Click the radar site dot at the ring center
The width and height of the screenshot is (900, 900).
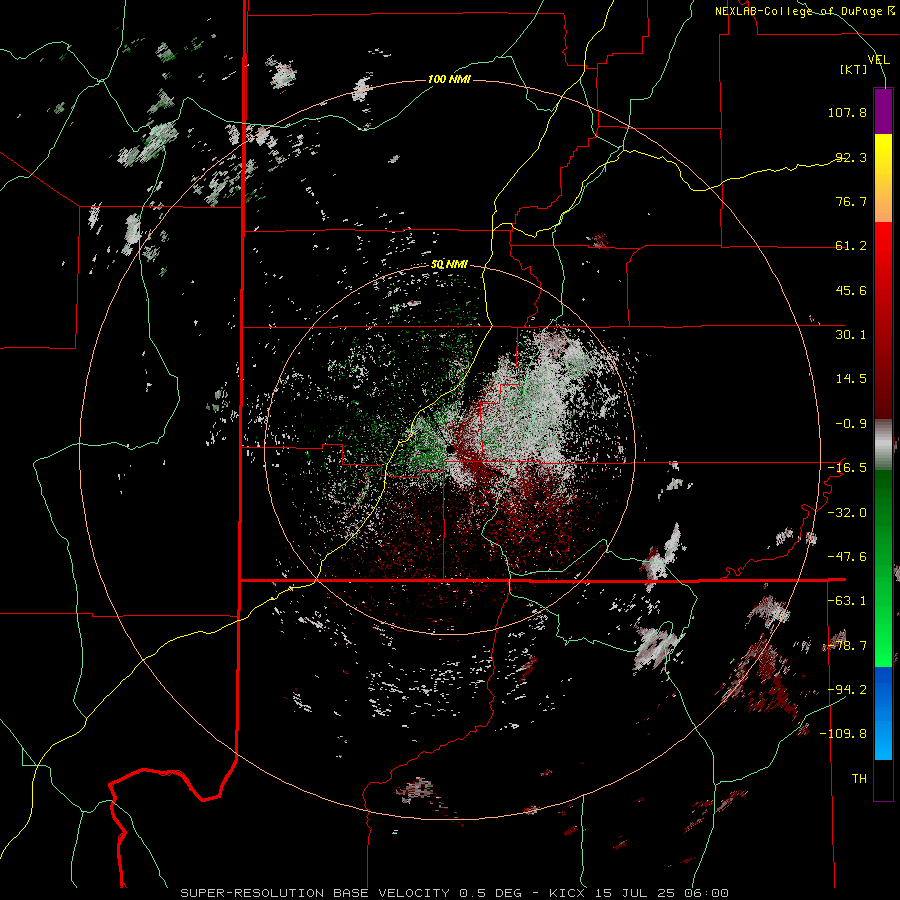tap(450, 449)
